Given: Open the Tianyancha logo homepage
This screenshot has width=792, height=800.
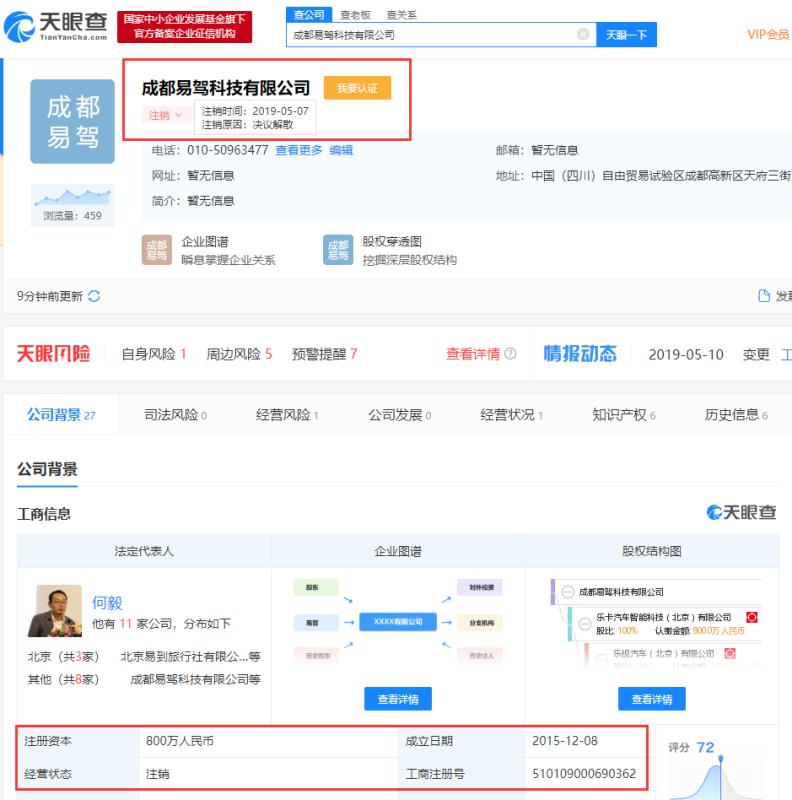Looking at the screenshot, I should pos(56,27).
